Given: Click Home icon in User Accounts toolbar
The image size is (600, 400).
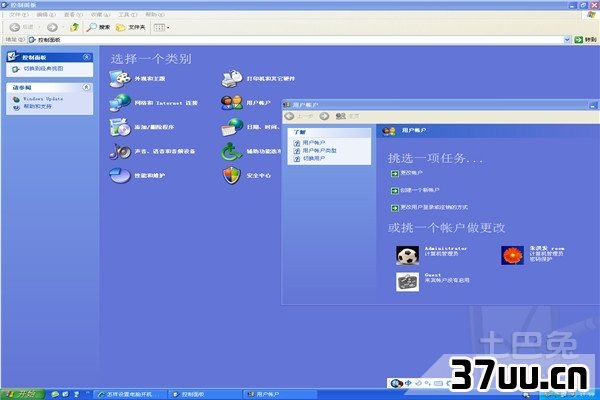Looking at the screenshot, I should coord(341,116).
